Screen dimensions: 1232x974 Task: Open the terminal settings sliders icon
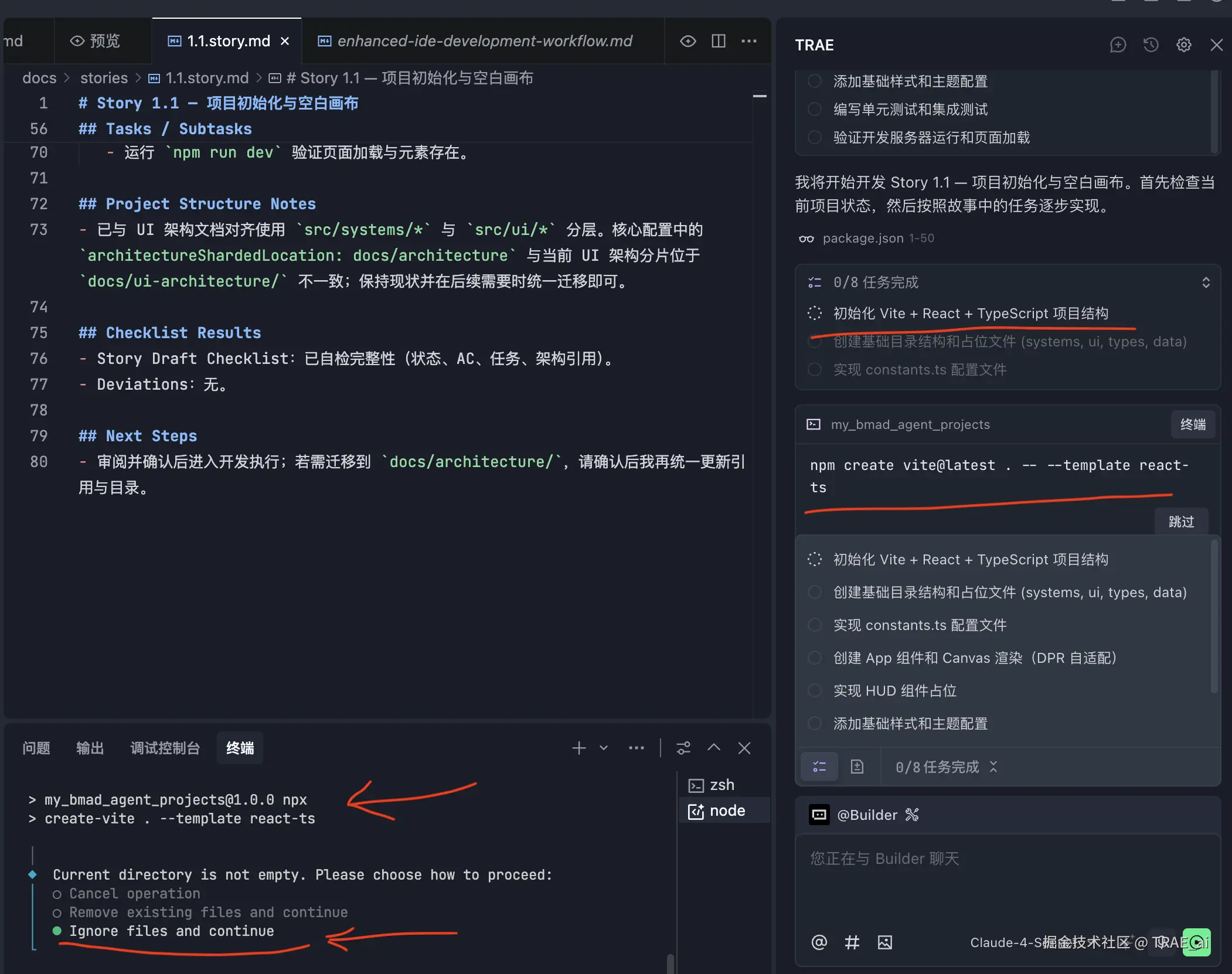pos(683,748)
